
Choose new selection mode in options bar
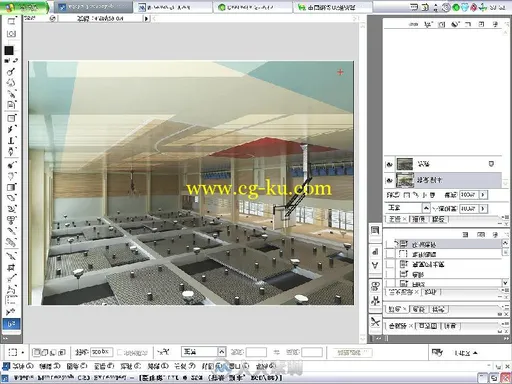tap(36, 352)
